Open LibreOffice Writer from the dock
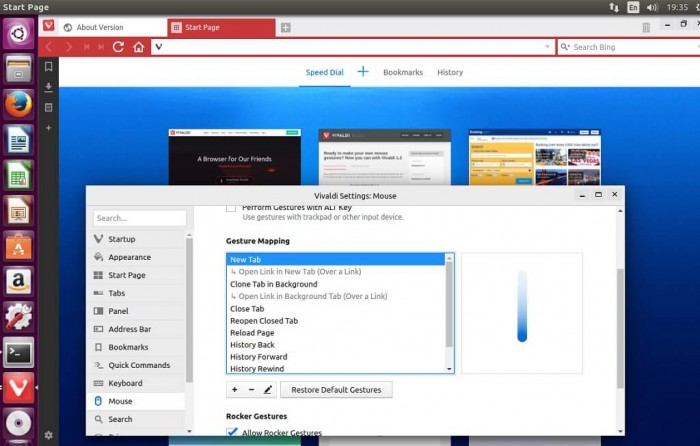Image resolution: width=700 pixels, height=446 pixels. pyautogui.click(x=18, y=139)
